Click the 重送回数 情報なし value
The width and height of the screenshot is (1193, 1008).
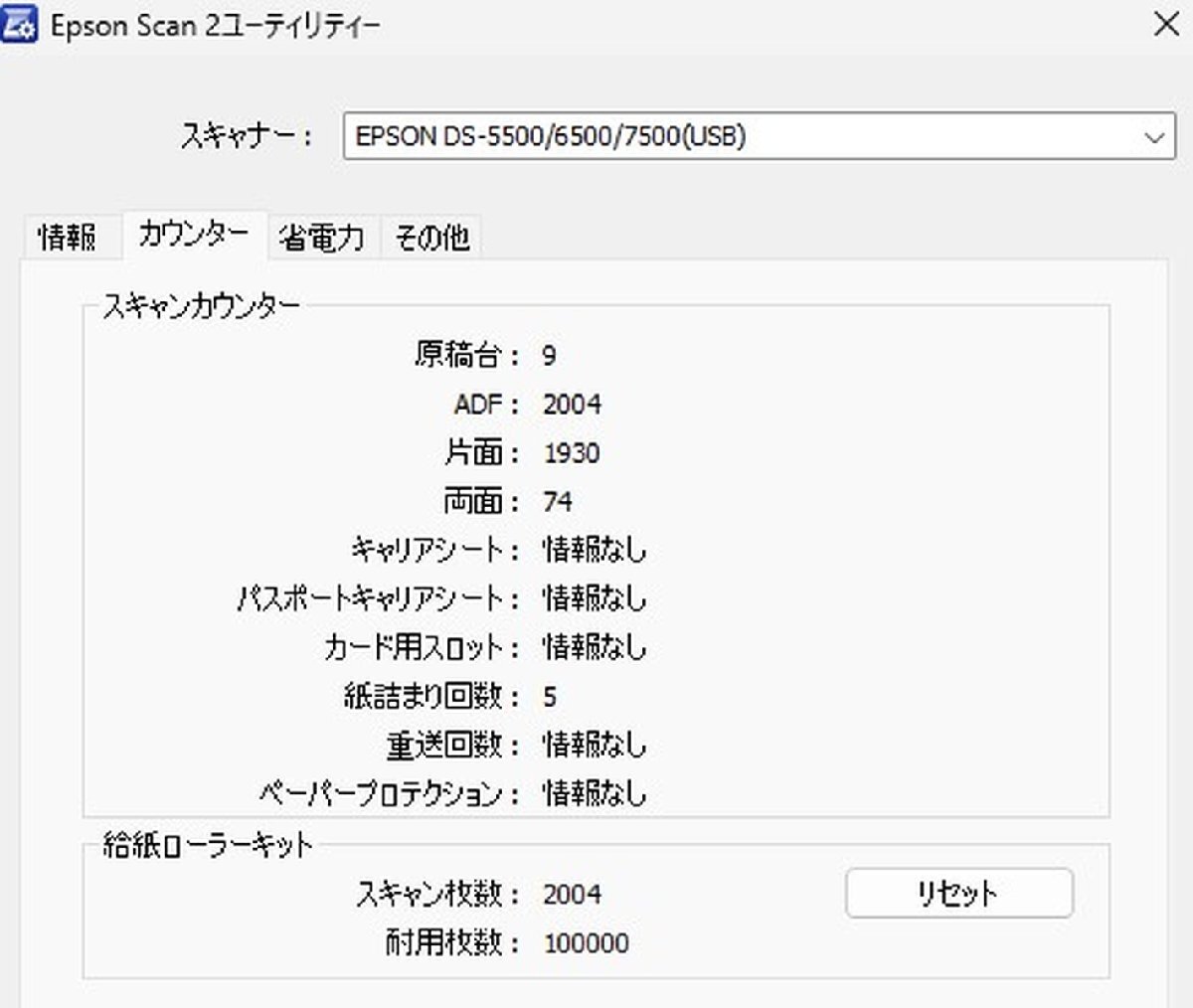point(595,745)
